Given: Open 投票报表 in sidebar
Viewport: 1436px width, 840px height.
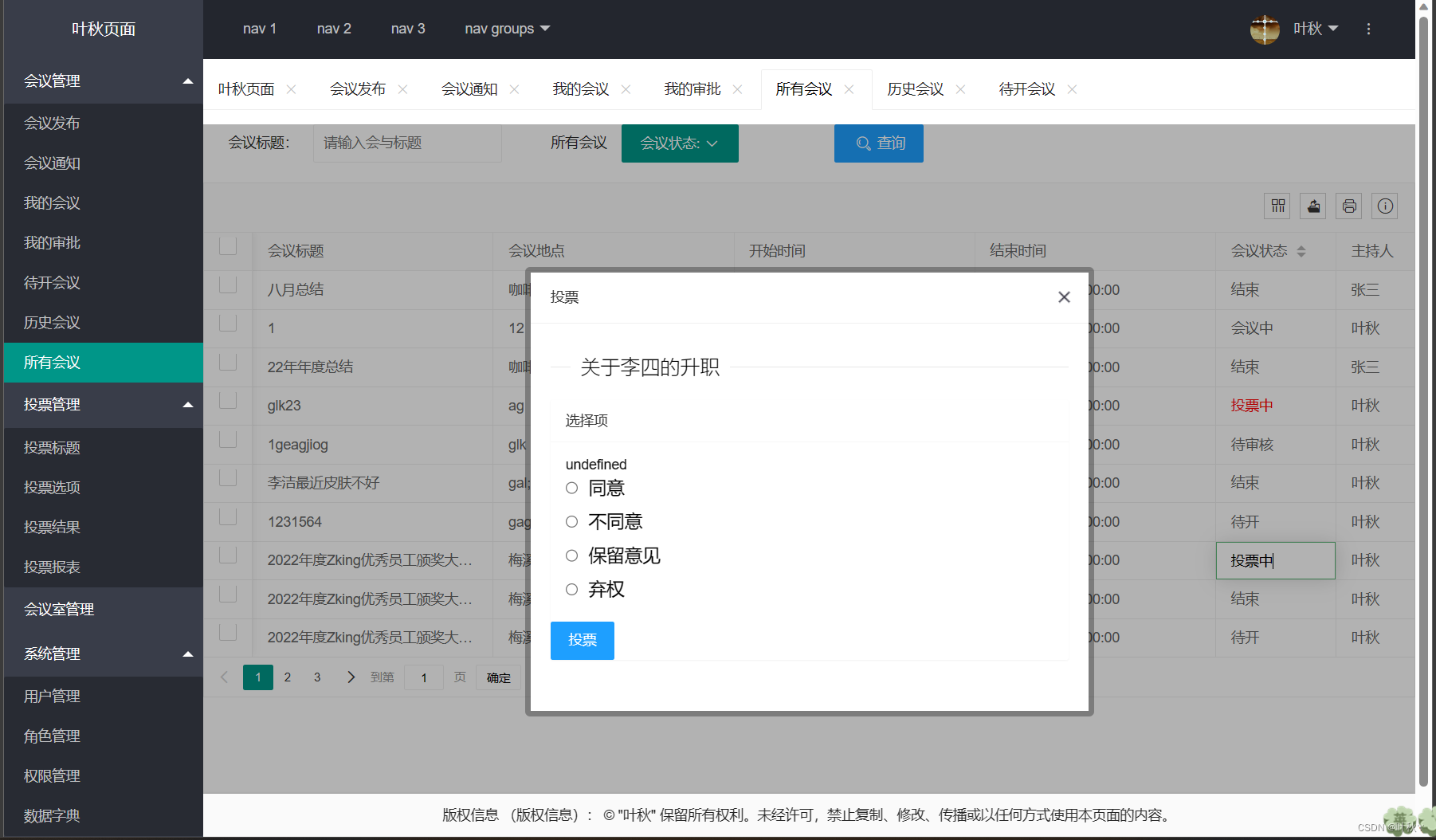Looking at the screenshot, I should [104, 567].
